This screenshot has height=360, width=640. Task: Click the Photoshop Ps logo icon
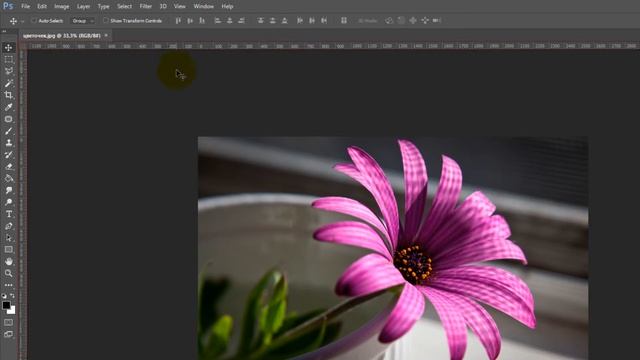8,6
